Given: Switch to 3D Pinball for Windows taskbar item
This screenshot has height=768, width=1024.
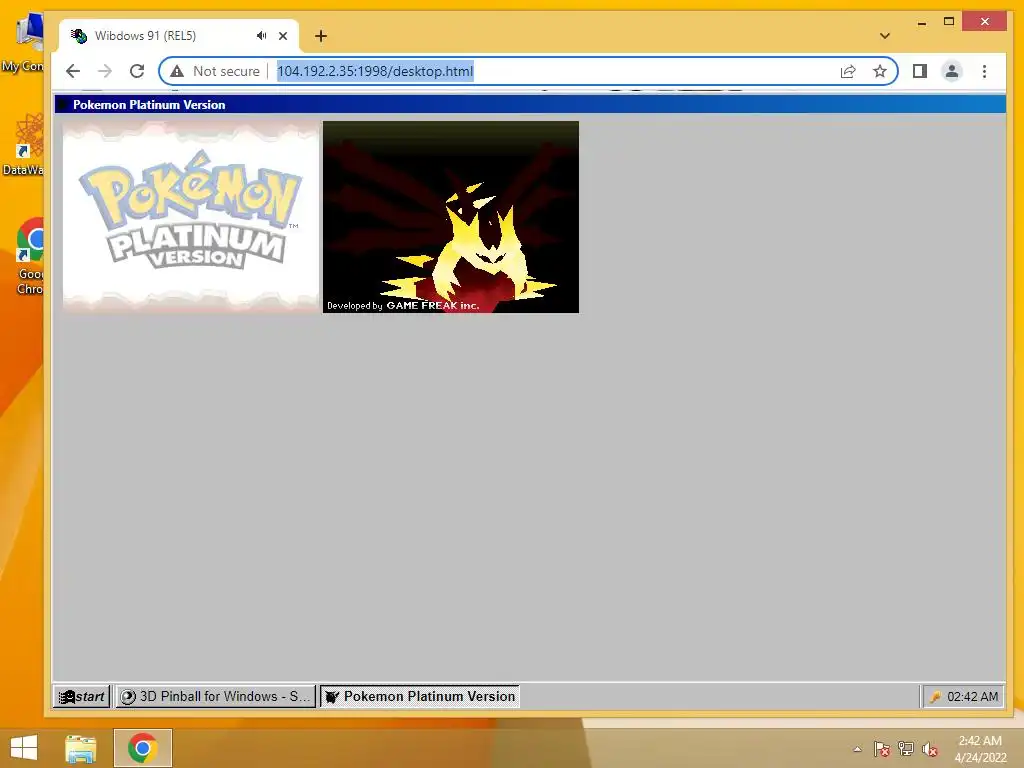Looking at the screenshot, I should [x=216, y=696].
